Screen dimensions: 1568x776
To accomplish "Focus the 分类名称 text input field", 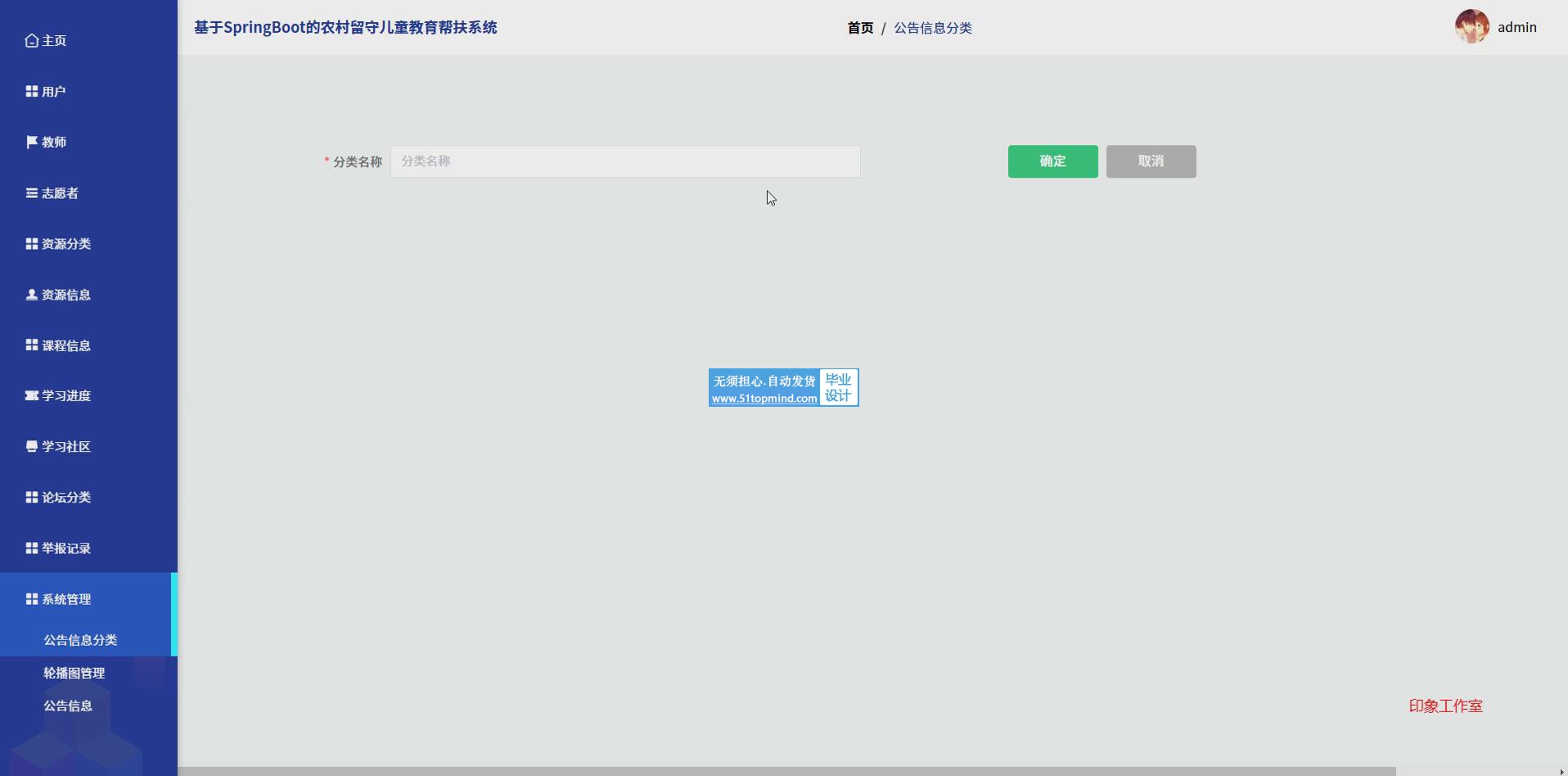I will coord(625,161).
